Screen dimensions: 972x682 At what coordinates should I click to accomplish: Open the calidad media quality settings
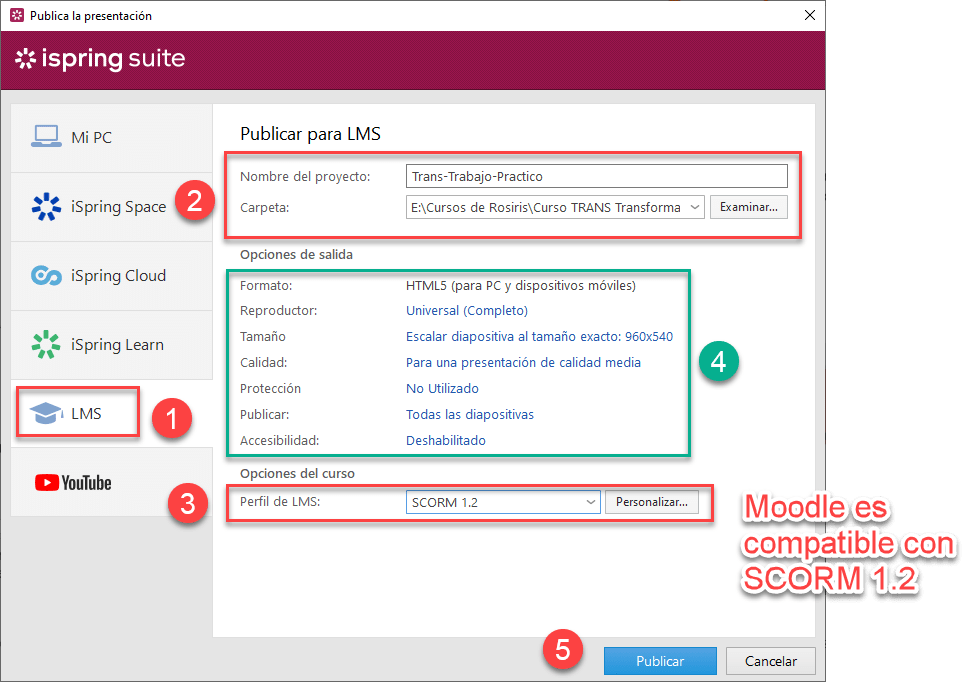click(x=523, y=363)
